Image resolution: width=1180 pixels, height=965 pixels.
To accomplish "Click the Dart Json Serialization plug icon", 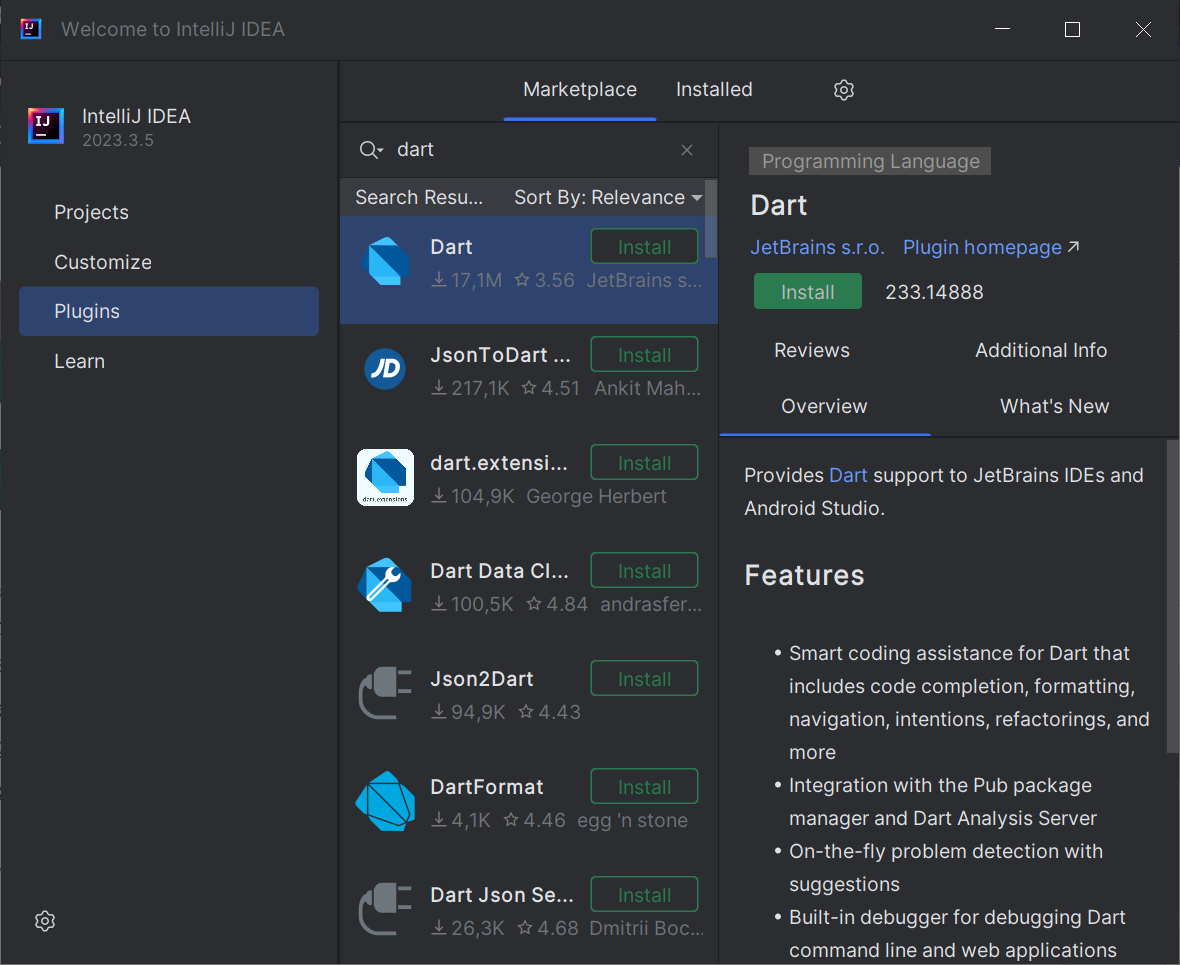I will coord(385,909).
